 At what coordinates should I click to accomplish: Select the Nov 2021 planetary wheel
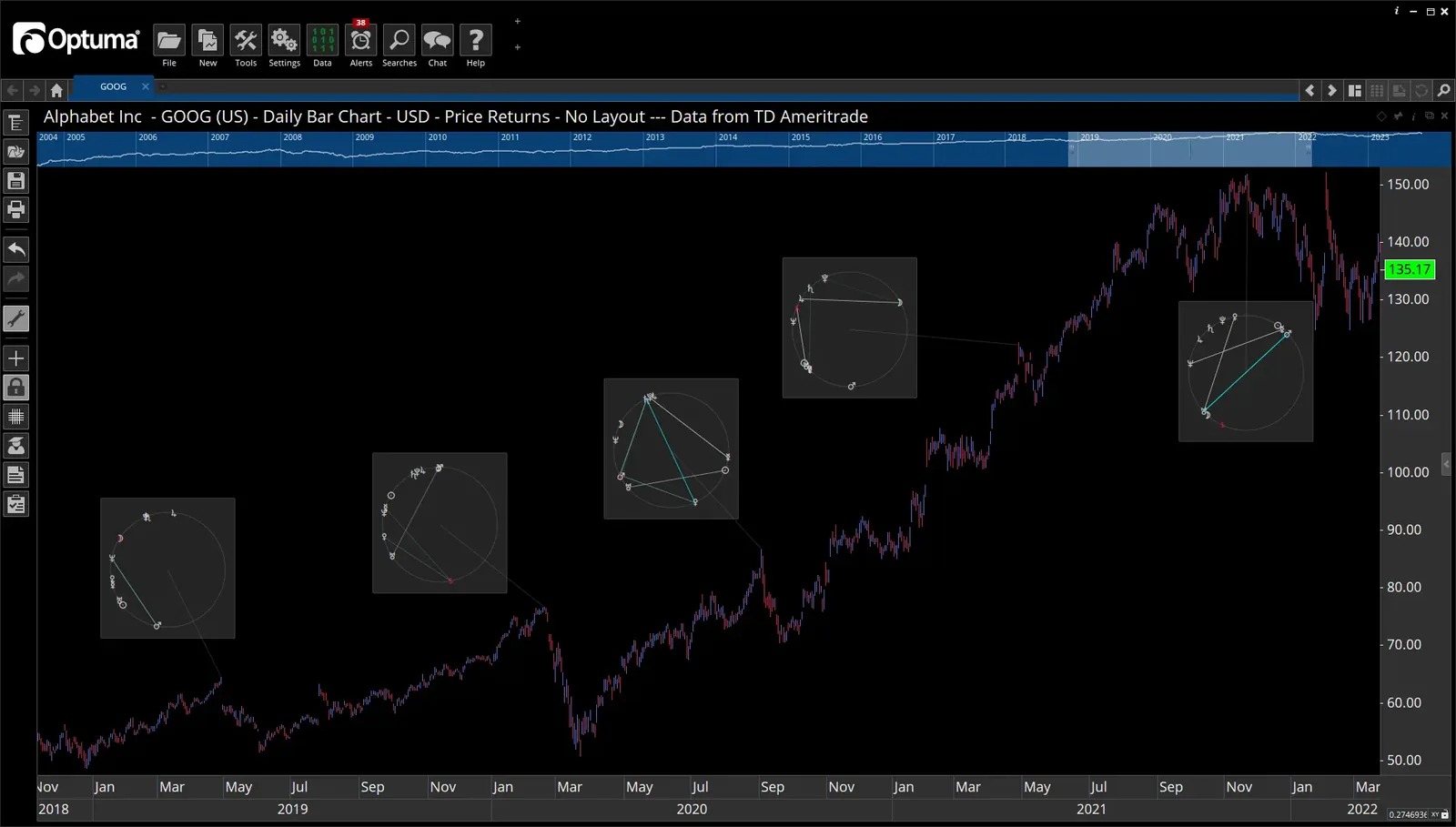pyautogui.click(x=1246, y=371)
